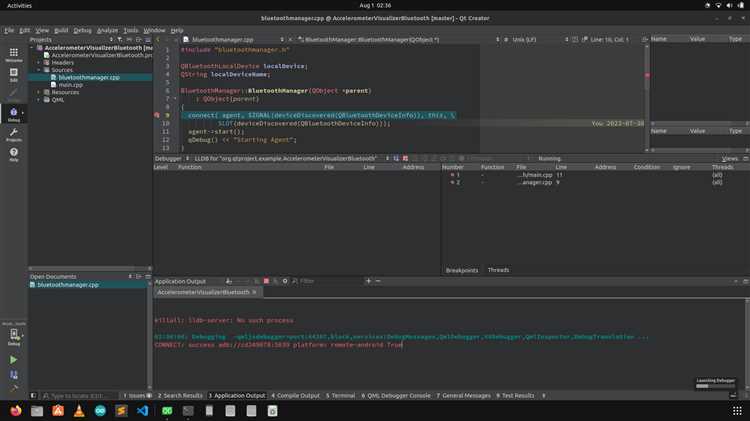Open Debug menu
Screen dimensions: 750x421
click(x=82, y=30)
